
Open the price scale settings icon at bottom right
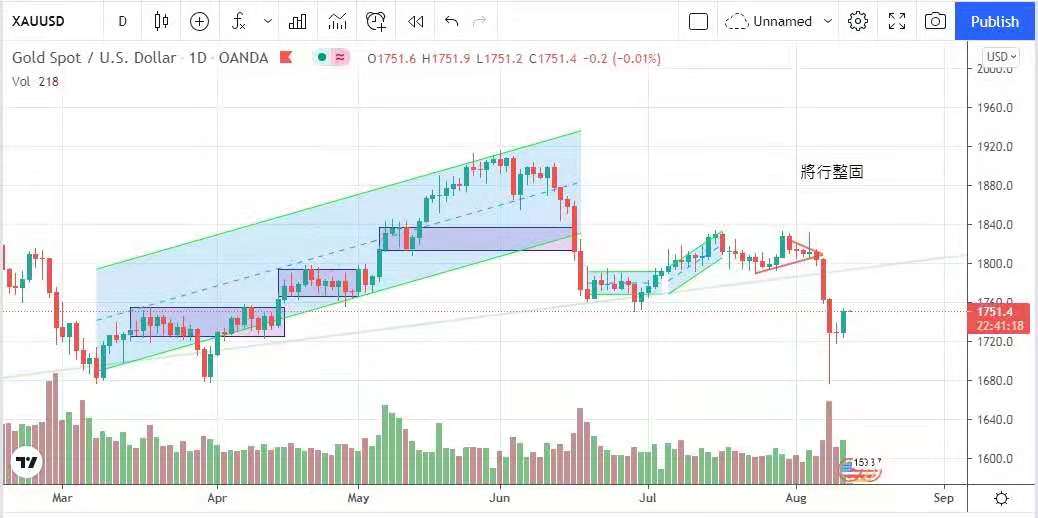[x=1001, y=498]
